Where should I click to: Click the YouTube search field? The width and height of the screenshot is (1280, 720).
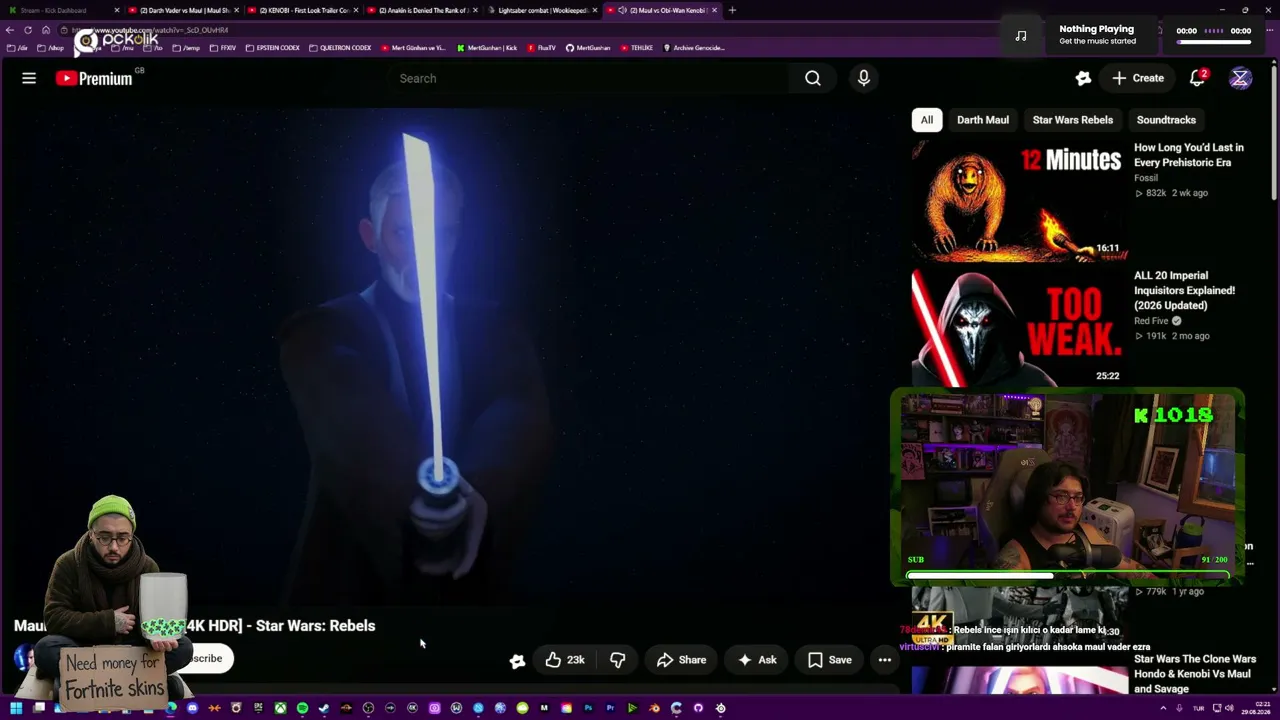point(590,78)
